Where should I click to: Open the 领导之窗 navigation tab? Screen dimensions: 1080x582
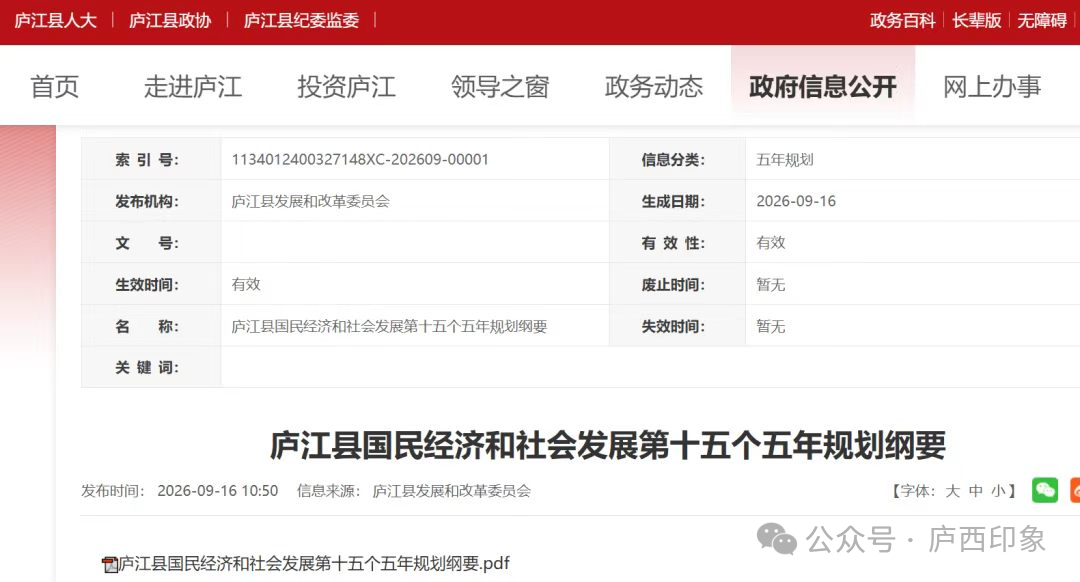[500, 87]
